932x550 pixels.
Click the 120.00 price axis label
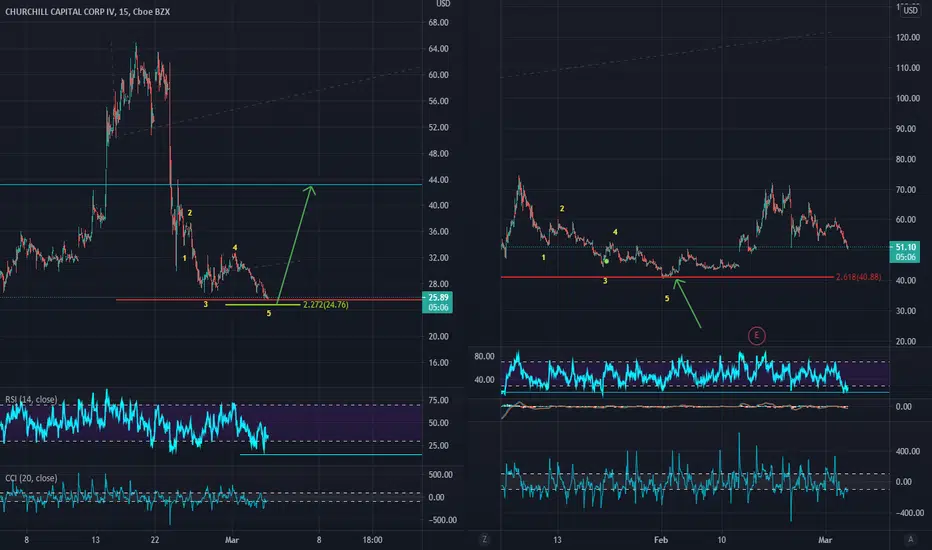point(908,37)
